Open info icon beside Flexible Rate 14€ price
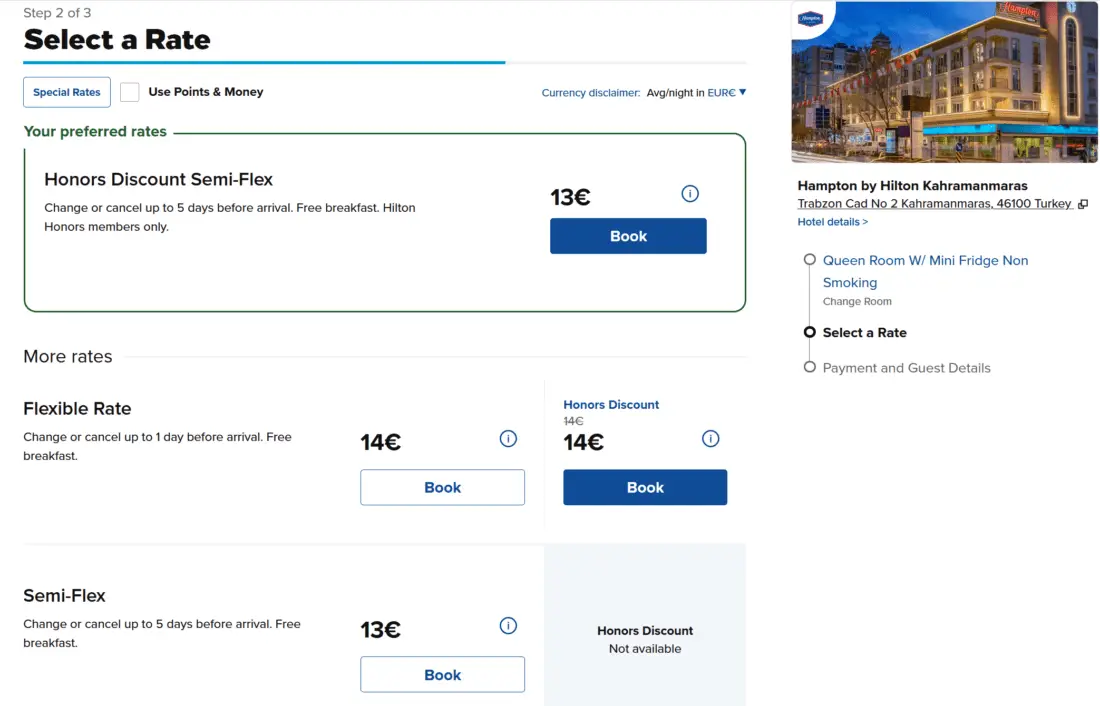The image size is (1100, 706). pyautogui.click(x=508, y=438)
